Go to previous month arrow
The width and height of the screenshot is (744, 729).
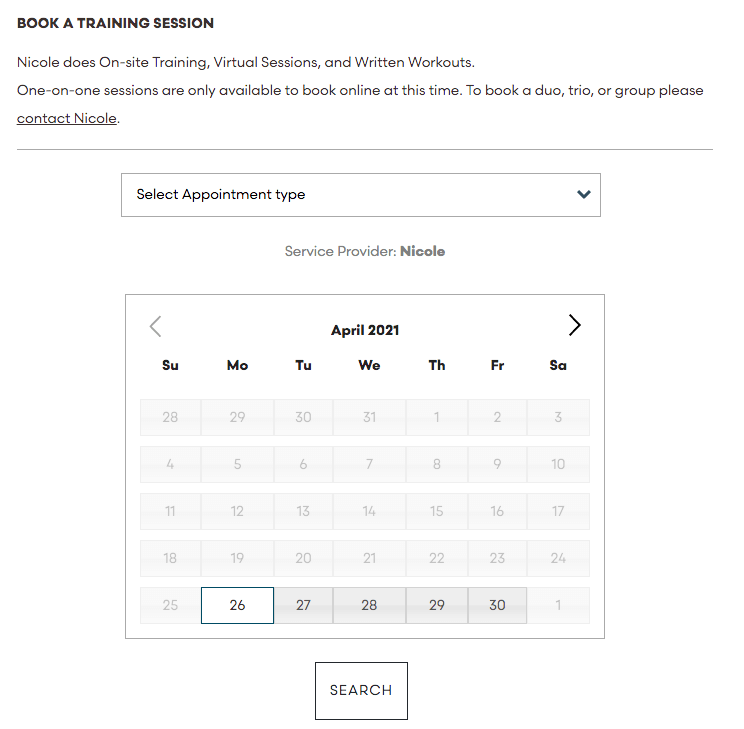(155, 327)
